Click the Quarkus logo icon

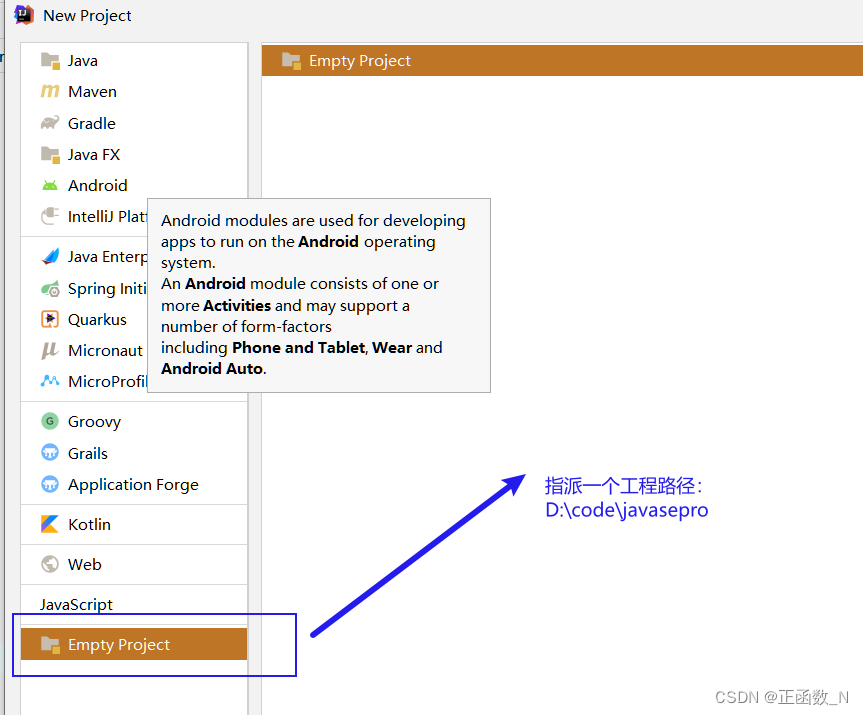click(50, 319)
